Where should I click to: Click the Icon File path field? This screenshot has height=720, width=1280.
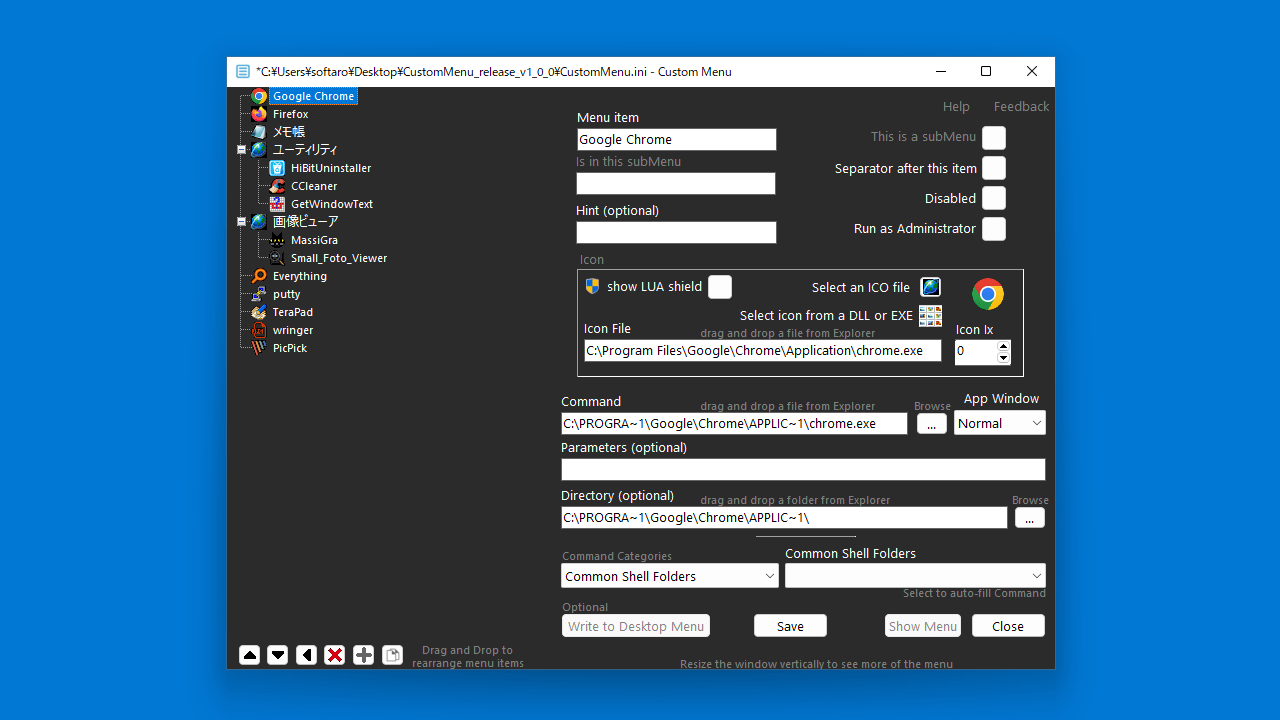[762, 351]
